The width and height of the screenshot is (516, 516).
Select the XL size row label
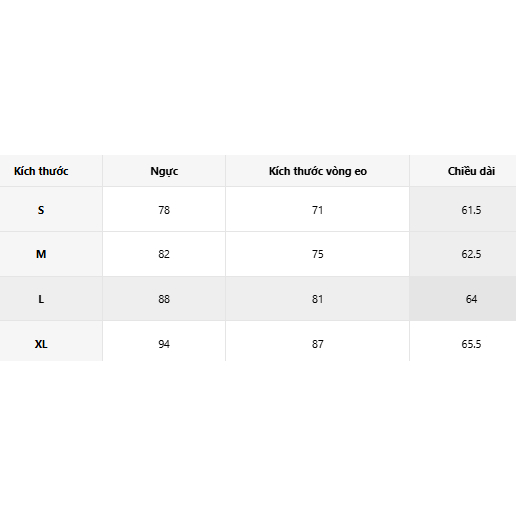click(41, 344)
